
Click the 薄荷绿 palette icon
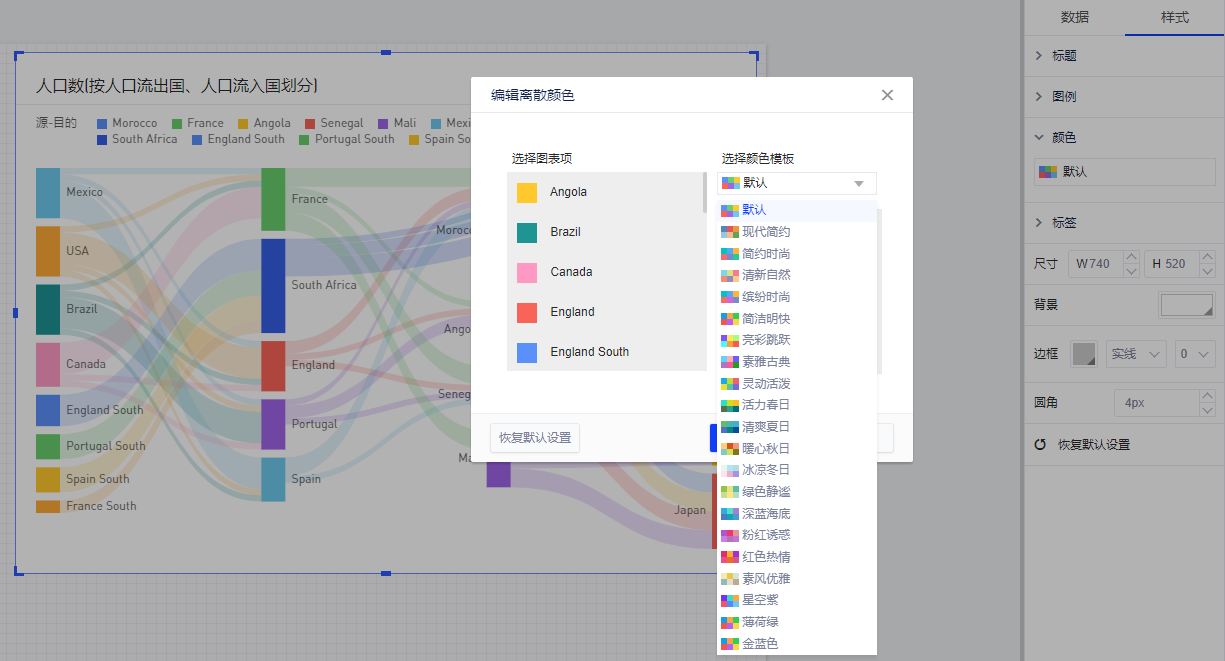coord(730,622)
